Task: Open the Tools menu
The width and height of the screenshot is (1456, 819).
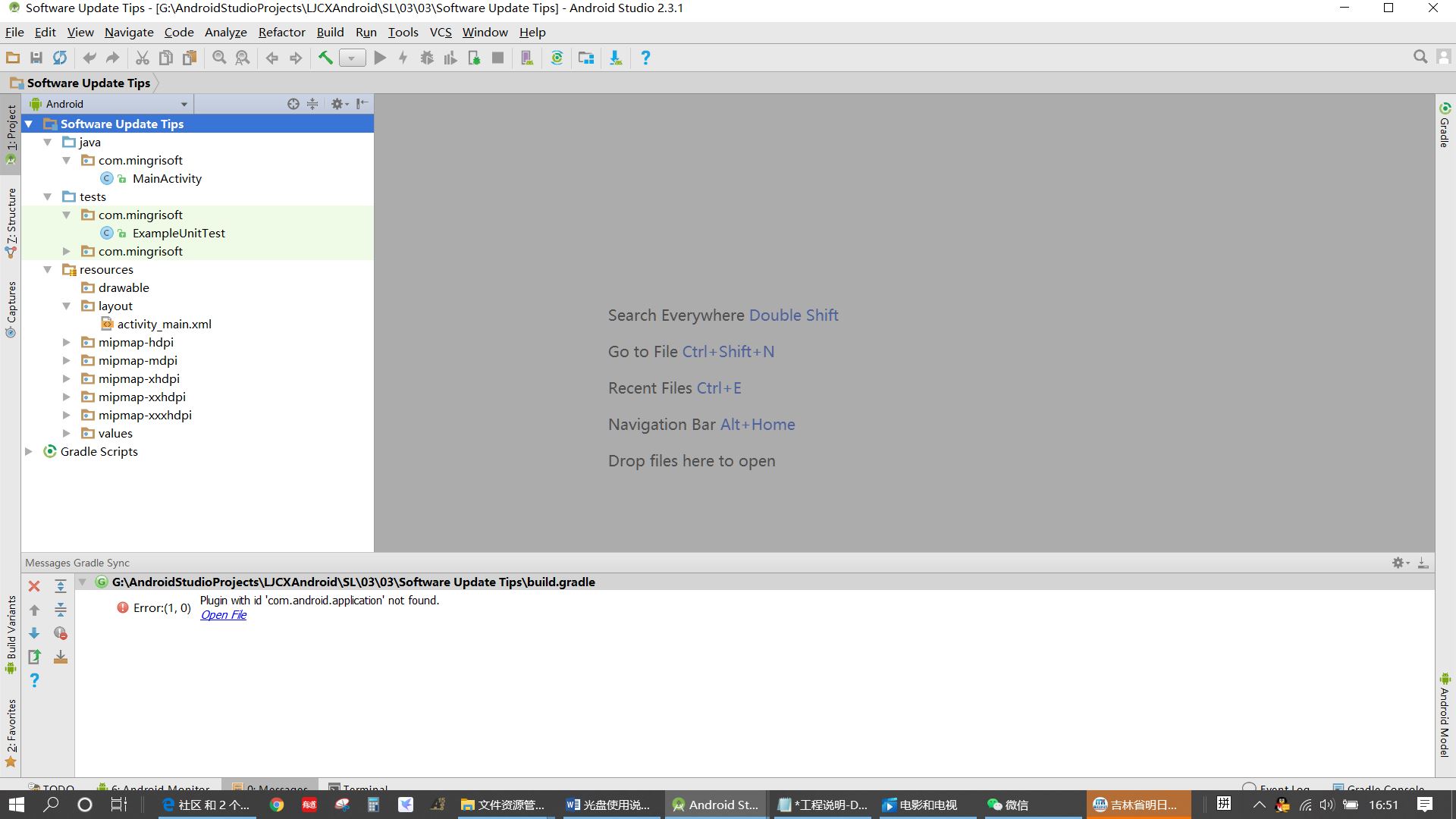Action: tap(403, 32)
